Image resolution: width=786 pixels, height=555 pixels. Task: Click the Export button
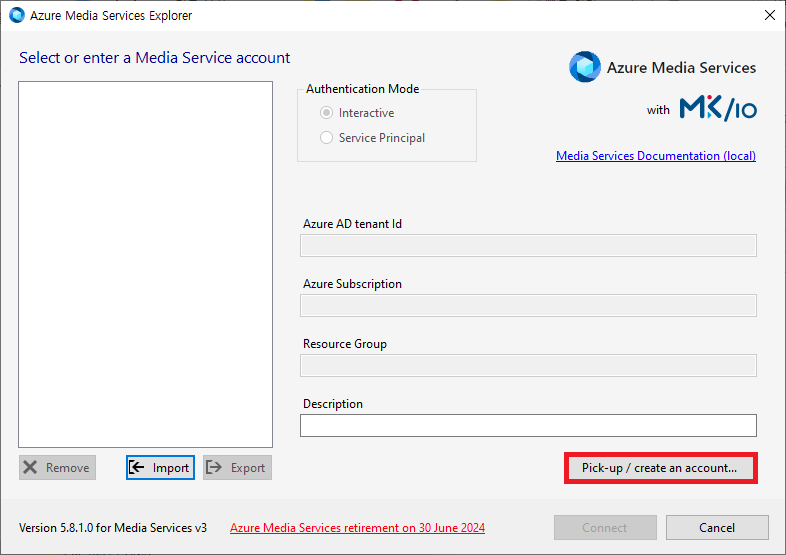[x=238, y=468]
